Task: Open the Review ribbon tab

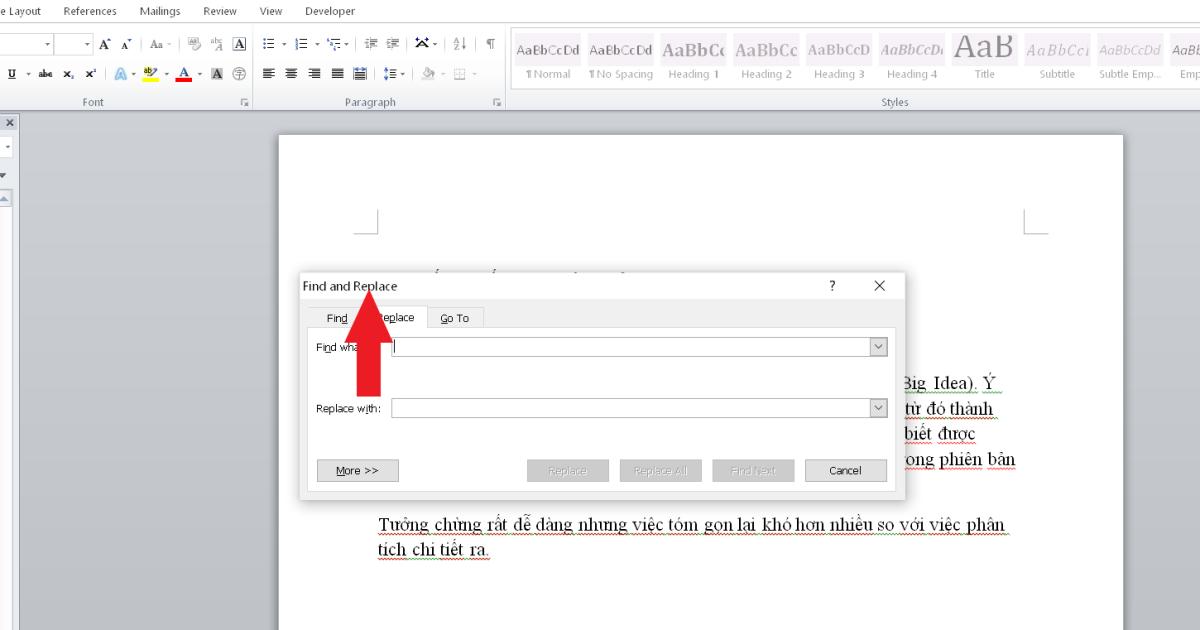Action: [220, 11]
